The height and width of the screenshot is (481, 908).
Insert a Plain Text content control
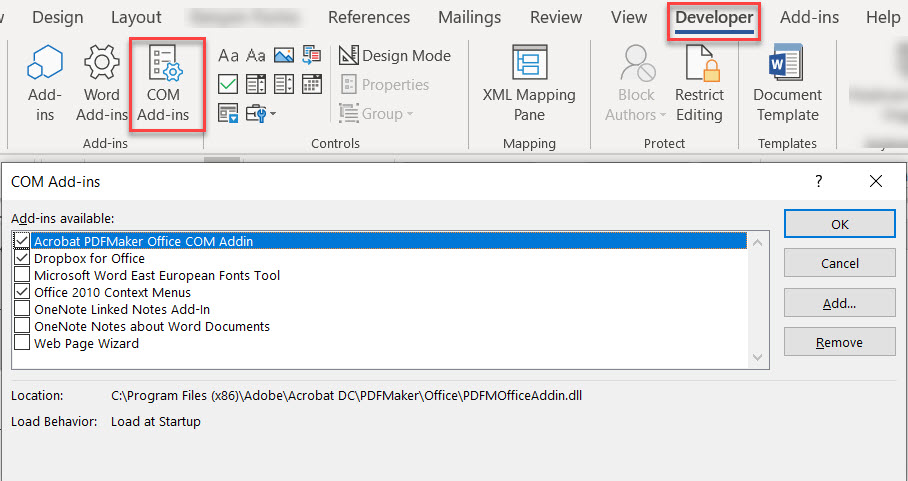pyautogui.click(x=256, y=56)
